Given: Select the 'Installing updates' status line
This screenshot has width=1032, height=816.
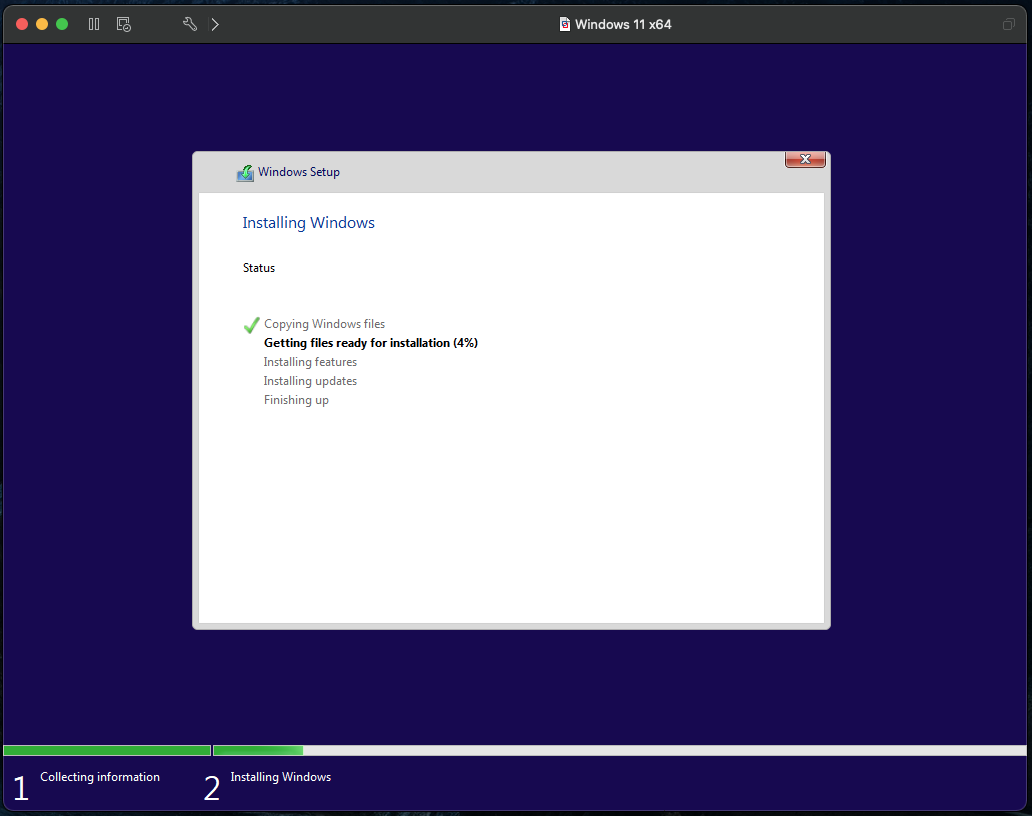Looking at the screenshot, I should point(310,381).
